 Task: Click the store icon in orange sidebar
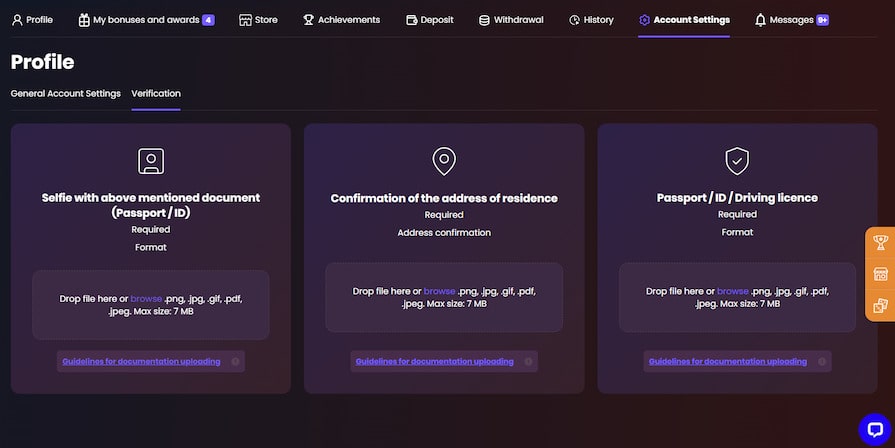(880, 274)
